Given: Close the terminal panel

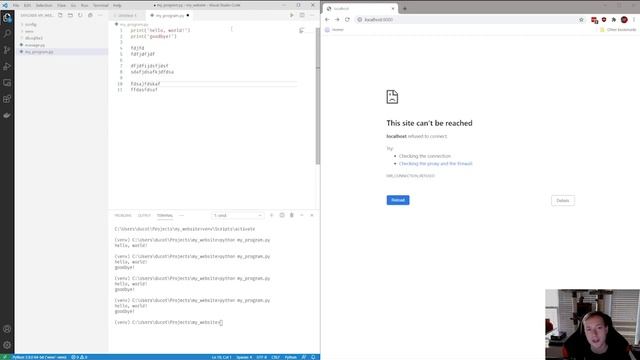Looking at the screenshot, I should [312, 215].
